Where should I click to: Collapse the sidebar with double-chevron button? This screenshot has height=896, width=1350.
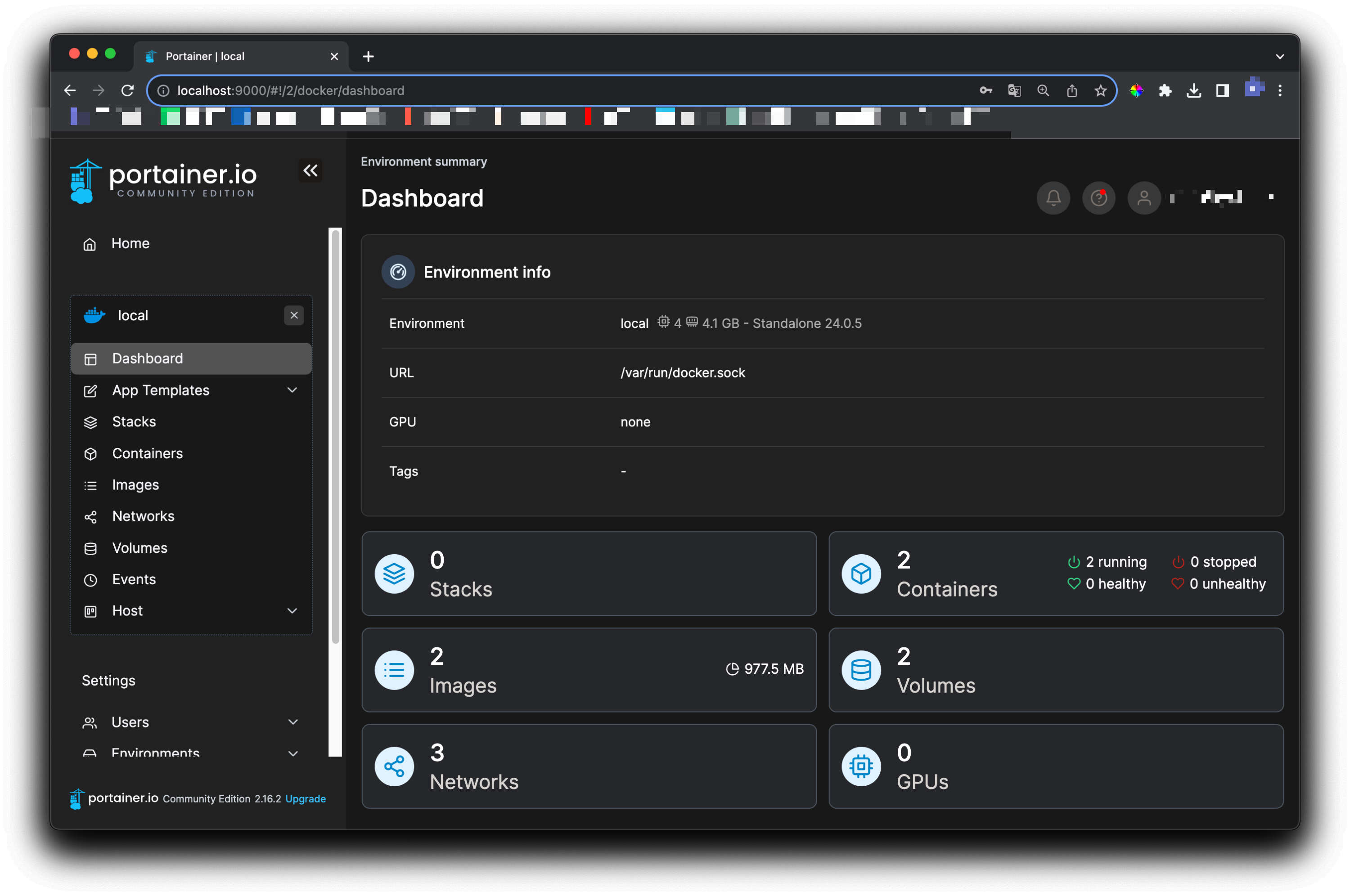310,170
